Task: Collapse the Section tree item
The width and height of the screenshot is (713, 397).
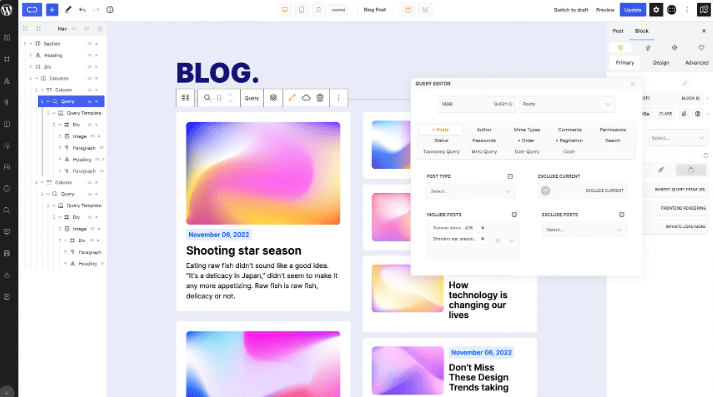Action: [31, 44]
